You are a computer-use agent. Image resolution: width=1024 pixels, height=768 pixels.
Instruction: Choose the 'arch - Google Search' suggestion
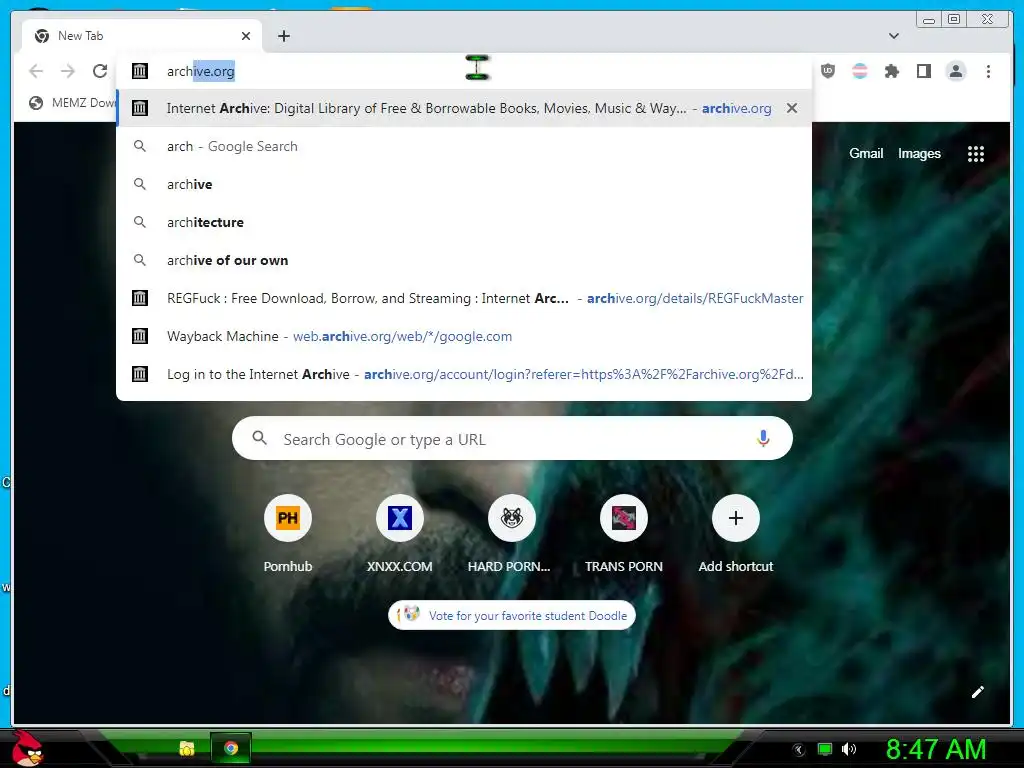click(x=464, y=146)
